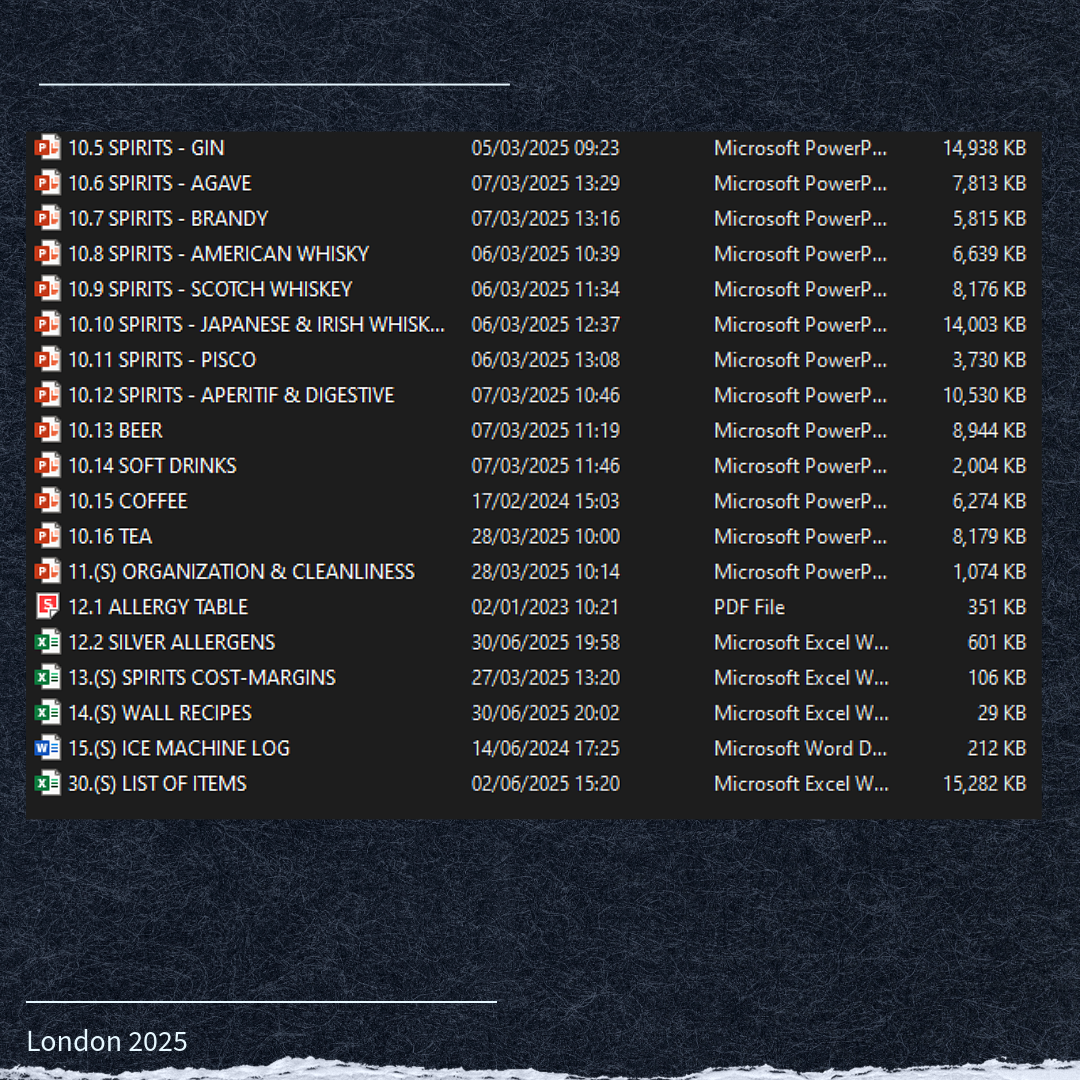Screen dimensions: 1080x1080
Task: Select file name 10.7 SPIRITS - BRANDY
Action: tap(168, 218)
